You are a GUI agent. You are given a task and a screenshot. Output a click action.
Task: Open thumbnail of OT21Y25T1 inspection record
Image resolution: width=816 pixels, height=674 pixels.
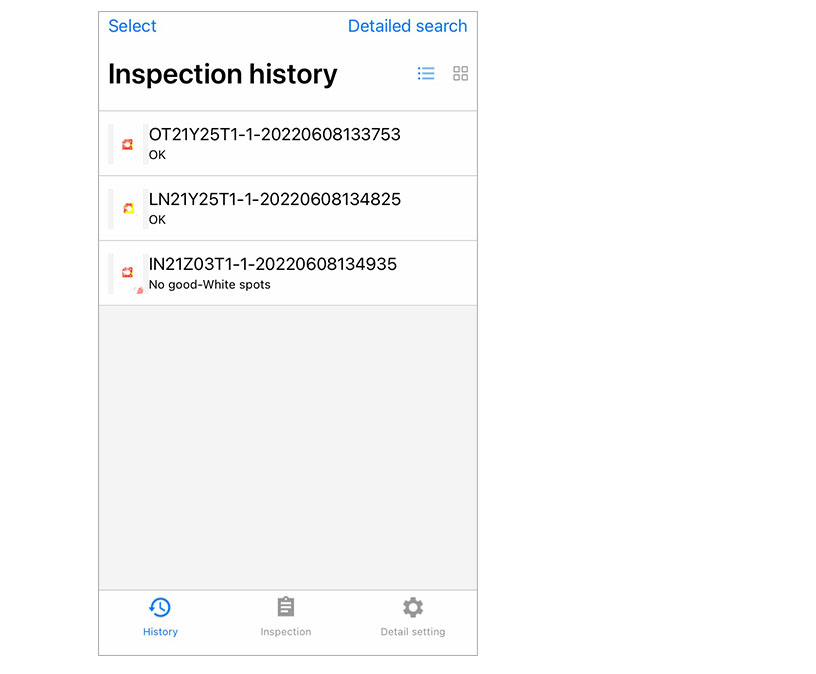(127, 144)
